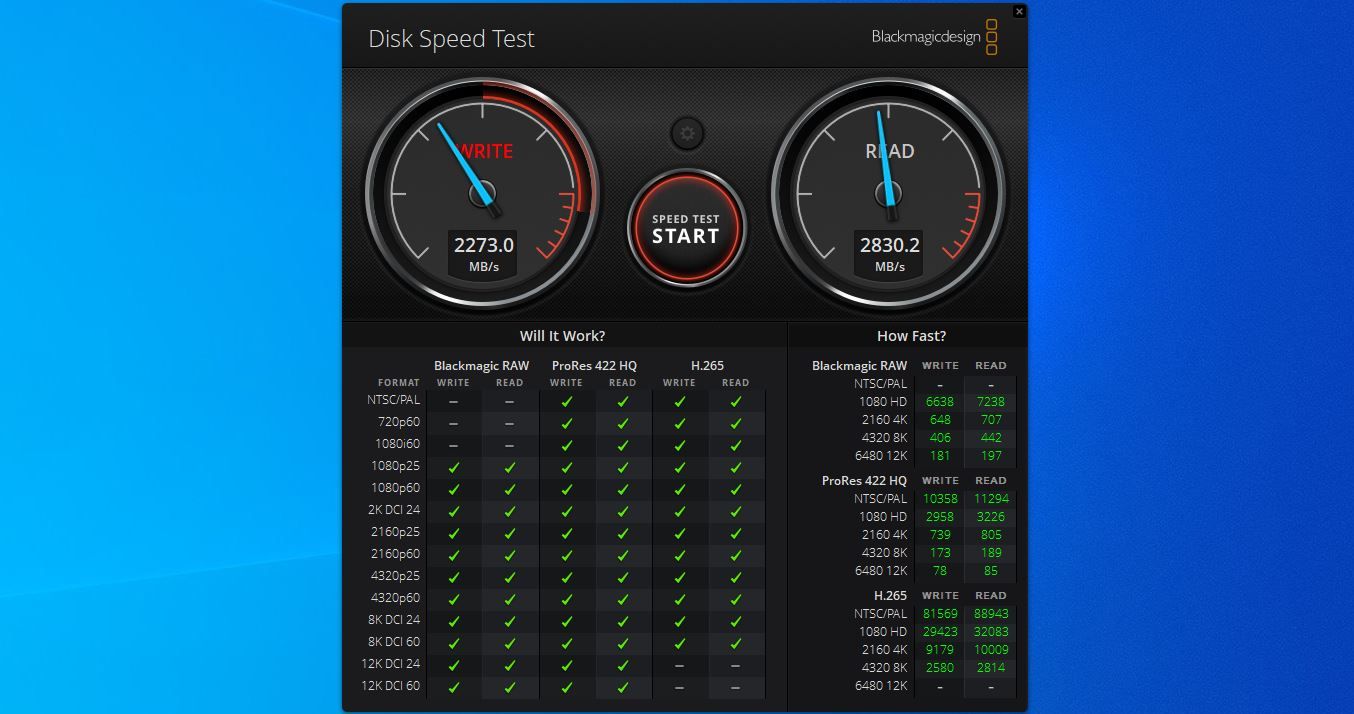This screenshot has width=1354, height=714.
Task: Click H.265 NTSC/PAL read value 88943
Action: 990,614
